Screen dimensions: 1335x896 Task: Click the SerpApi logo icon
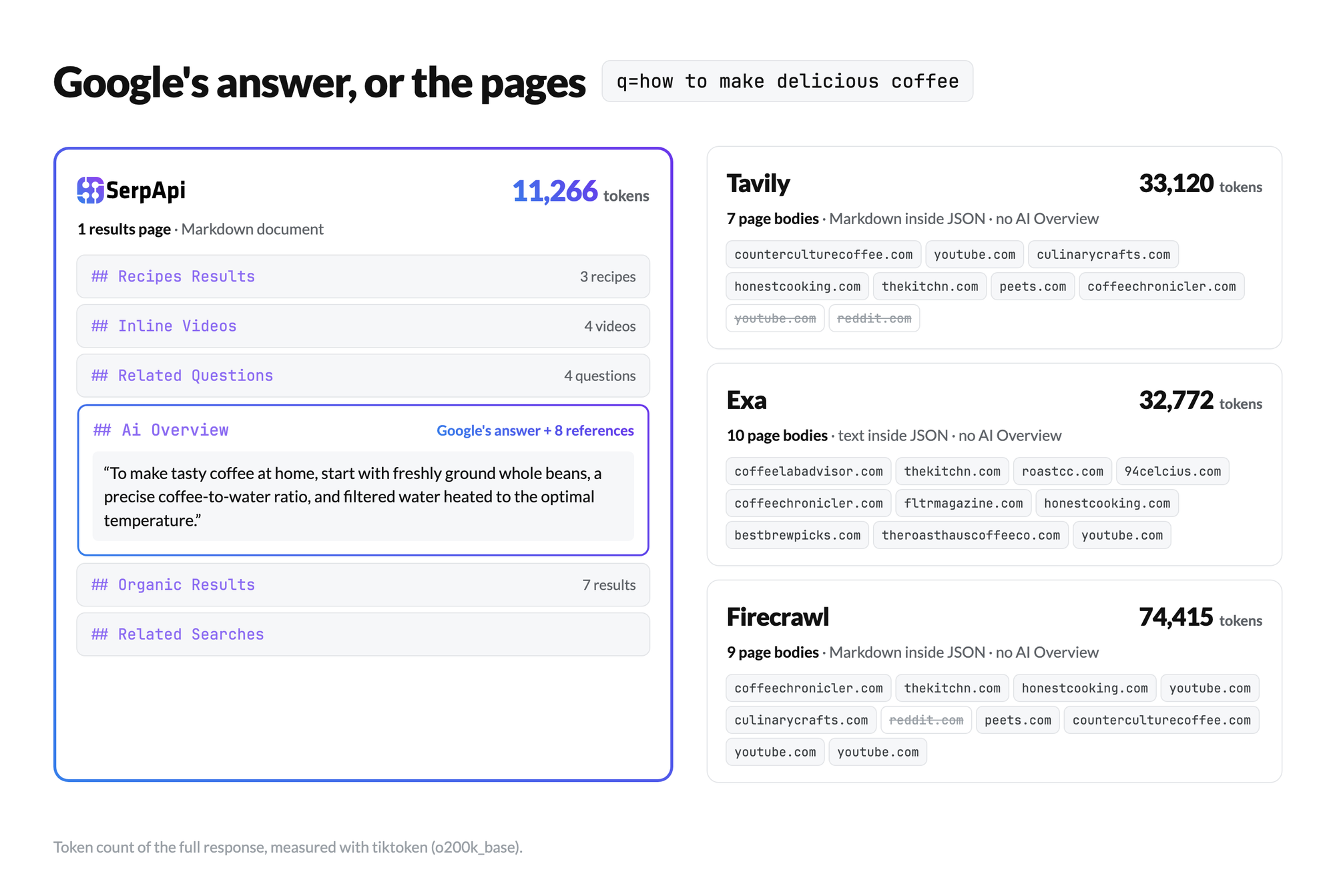click(x=90, y=190)
